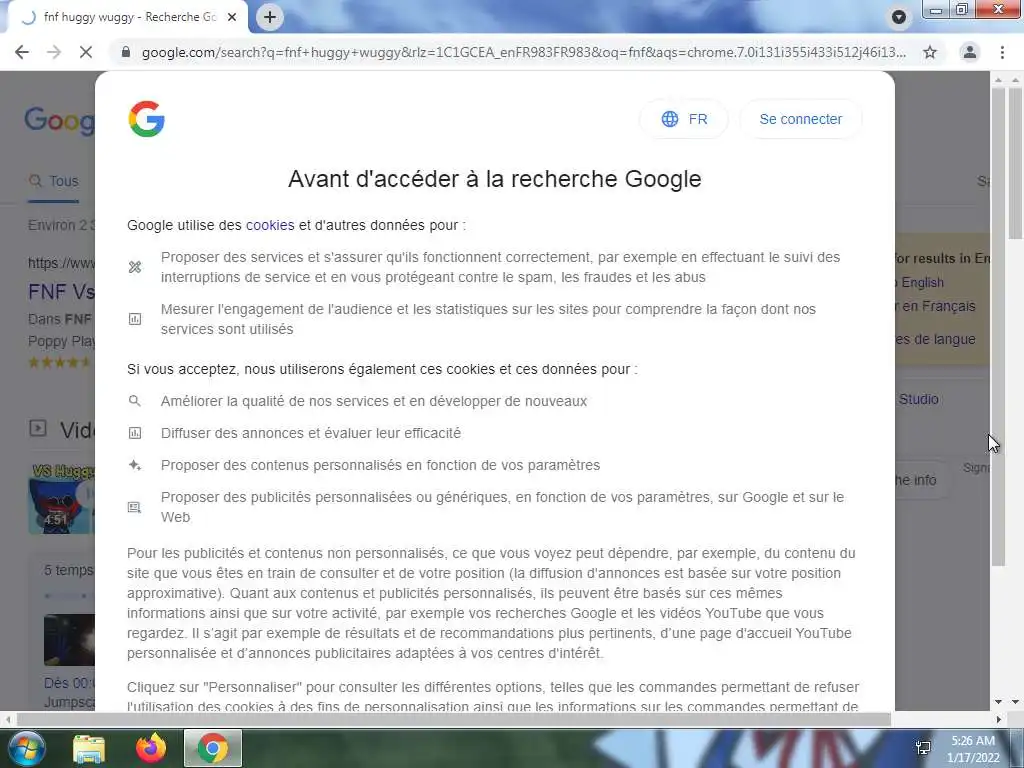Open File Explorer from the taskbar
The height and width of the screenshot is (768, 1024).
point(89,748)
